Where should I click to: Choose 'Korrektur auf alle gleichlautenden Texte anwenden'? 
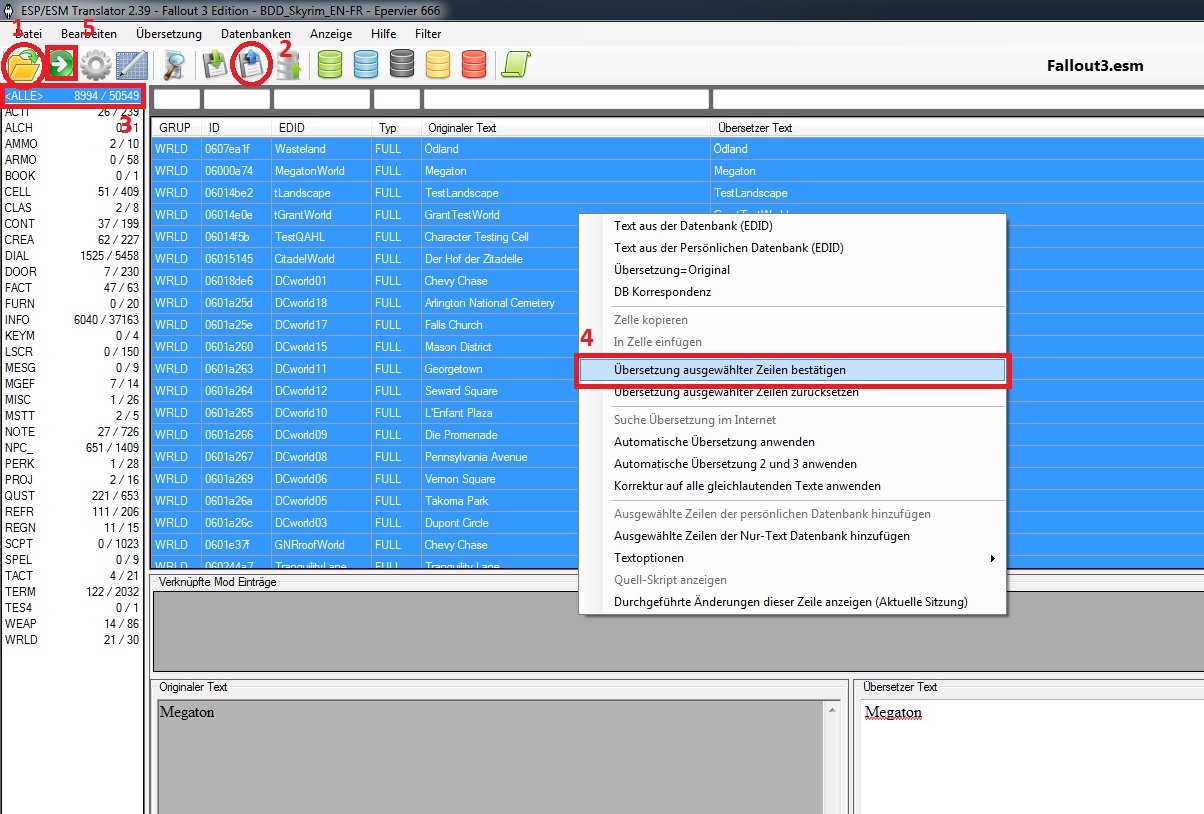tap(794, 486)
